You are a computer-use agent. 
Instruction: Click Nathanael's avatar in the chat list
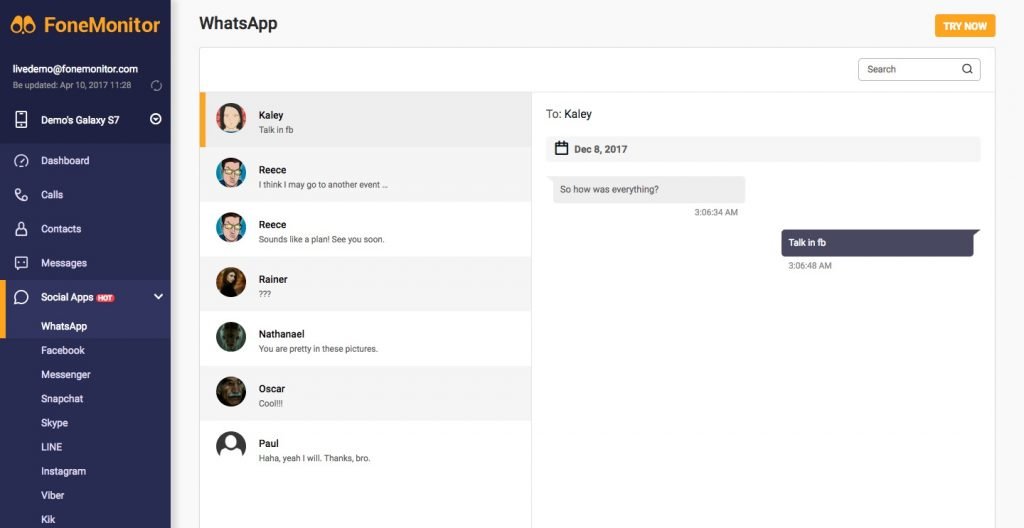pyautogui.click(x=231, y=337)
